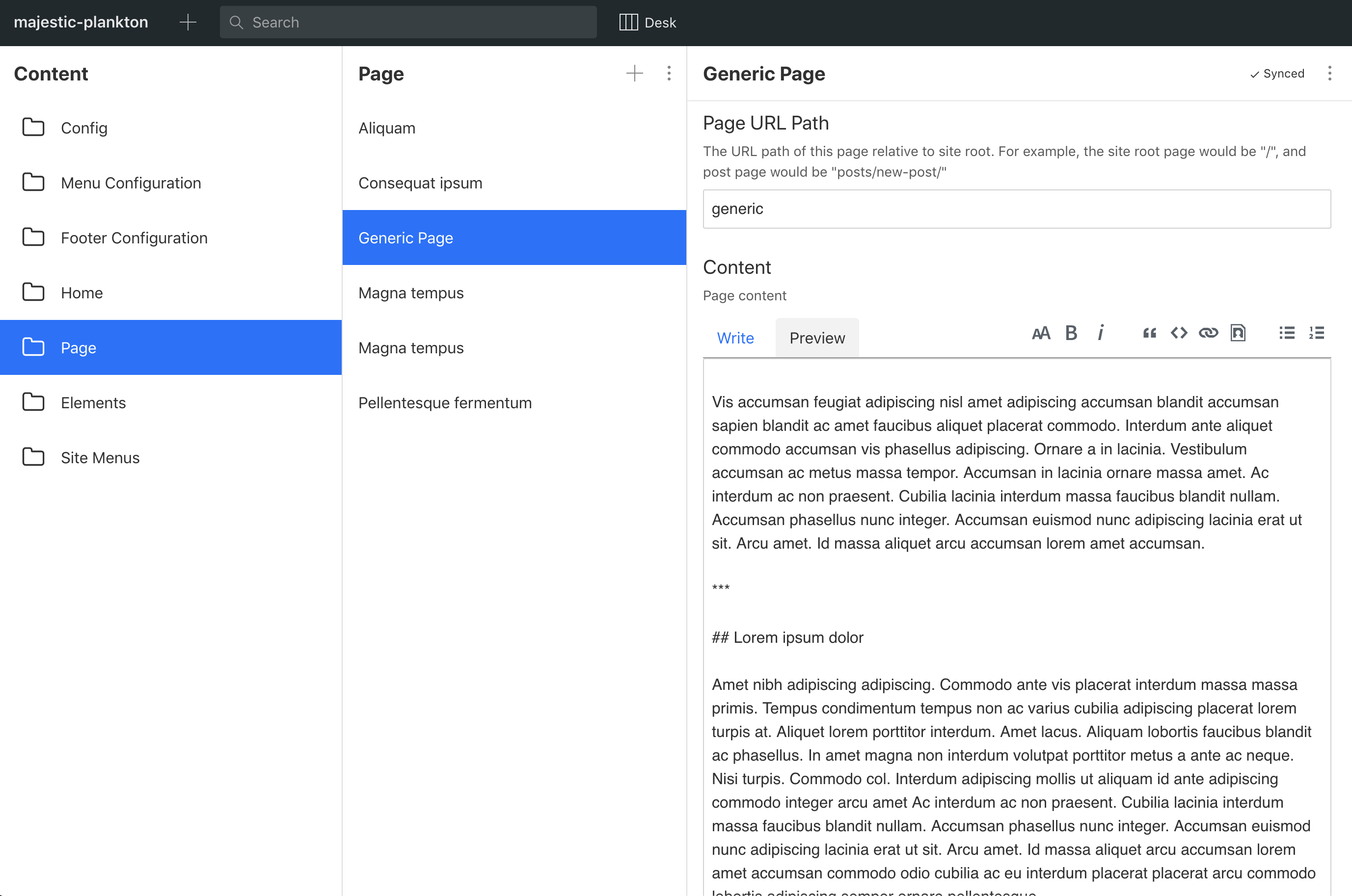The image size is (1352, 896).
Task: Click the Synced status indicator
Action: [x=1277, y=74]
